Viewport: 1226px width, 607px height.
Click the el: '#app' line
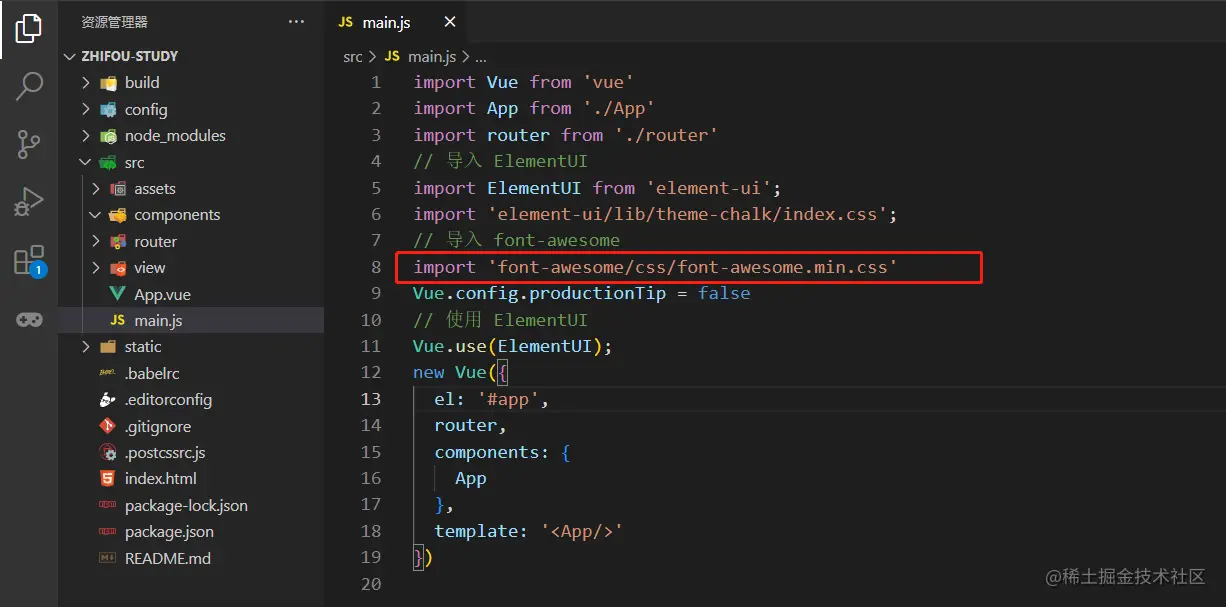tap(492, 399)
